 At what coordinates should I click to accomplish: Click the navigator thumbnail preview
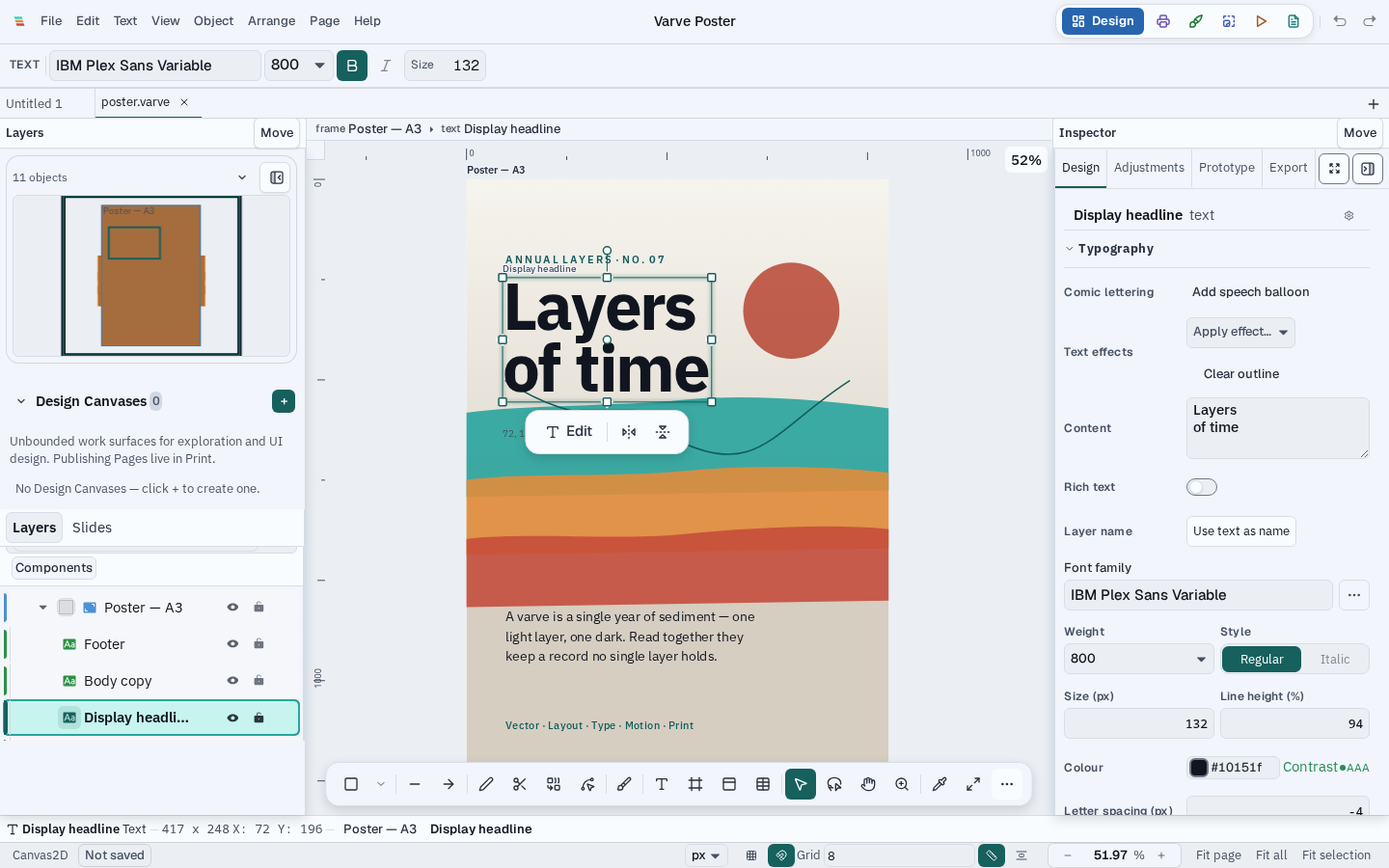[x=151, y=276]
